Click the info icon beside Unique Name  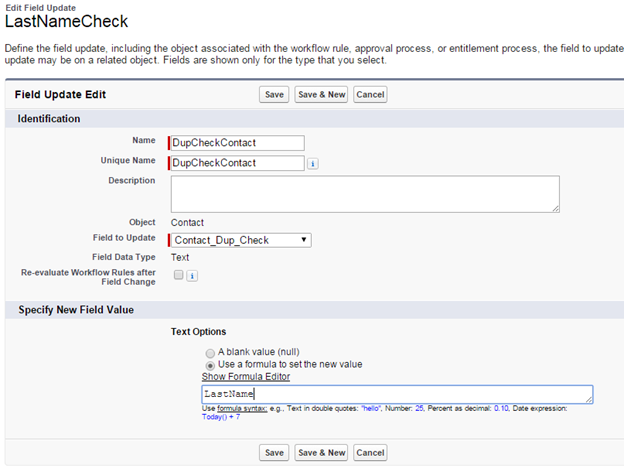coord(312,164)
